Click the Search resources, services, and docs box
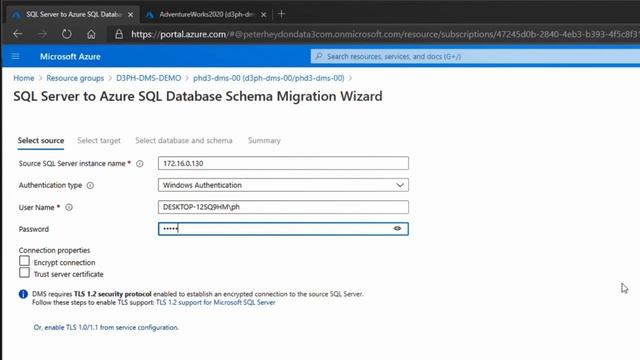This screenshot has height=360, width=640. [475, 56]
